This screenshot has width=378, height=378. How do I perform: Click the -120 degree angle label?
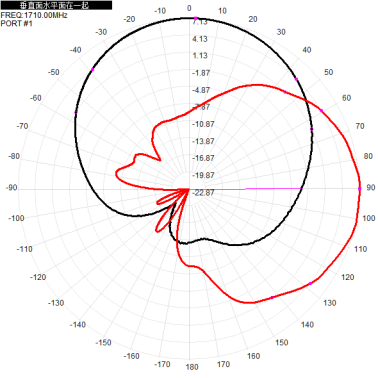pyautogui.click(x=38, y=277)
